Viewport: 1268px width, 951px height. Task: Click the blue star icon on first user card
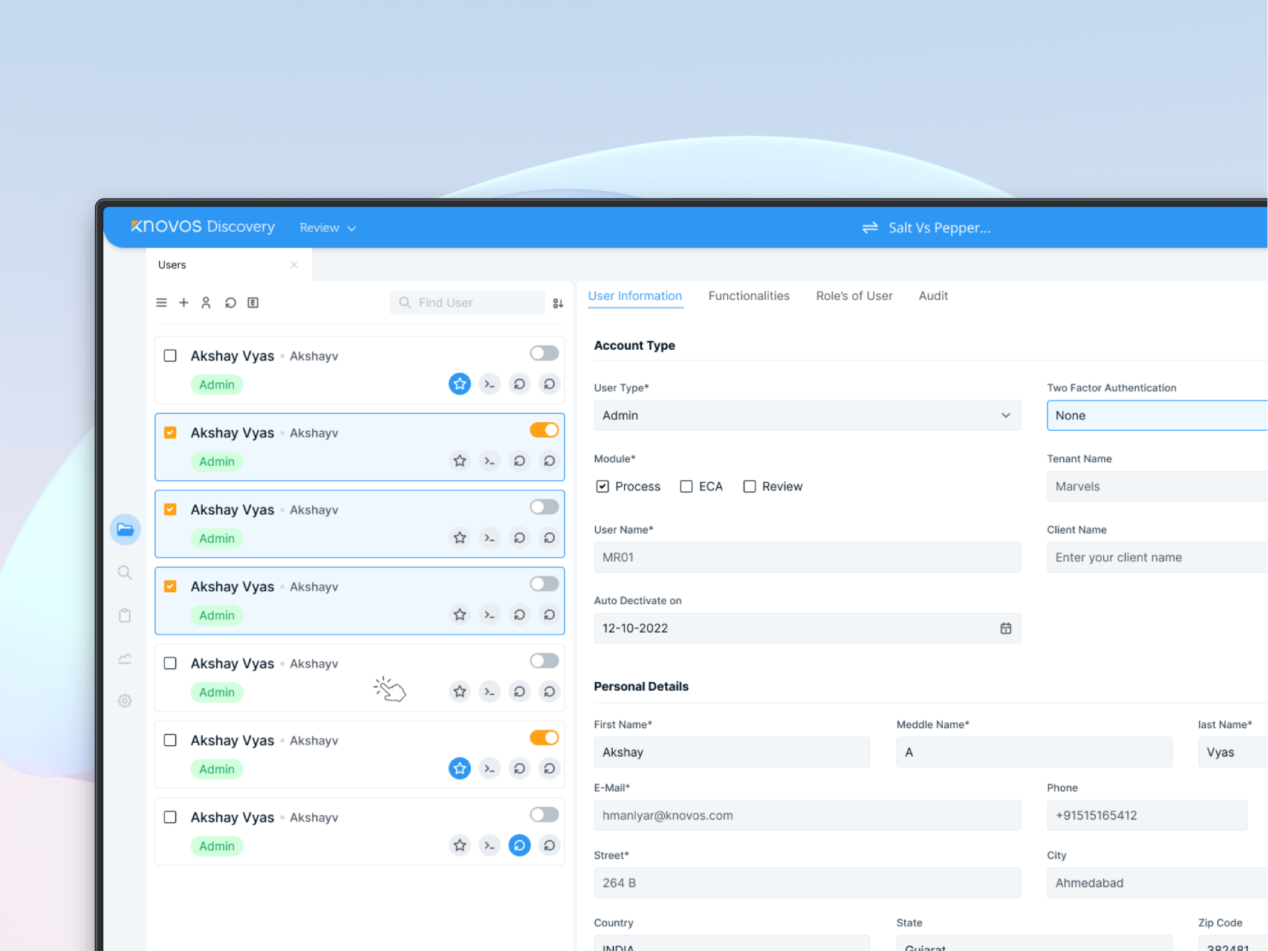coord(460,384)
